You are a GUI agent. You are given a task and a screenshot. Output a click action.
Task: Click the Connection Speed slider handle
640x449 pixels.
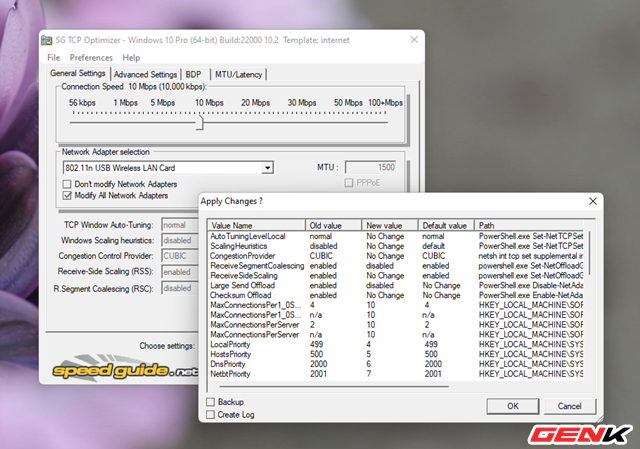[200, 122]
